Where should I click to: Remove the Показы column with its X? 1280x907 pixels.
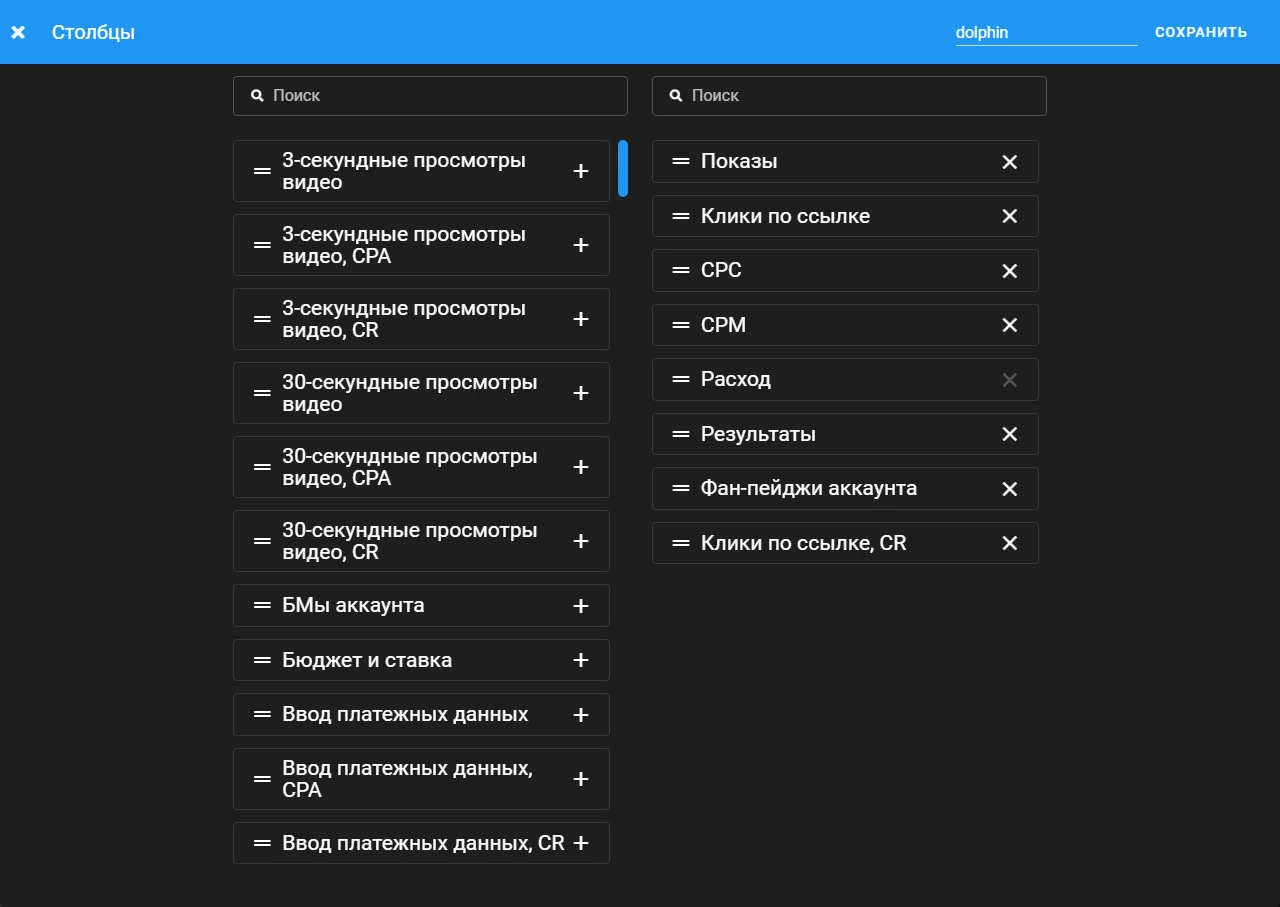tap(1010, 162)
